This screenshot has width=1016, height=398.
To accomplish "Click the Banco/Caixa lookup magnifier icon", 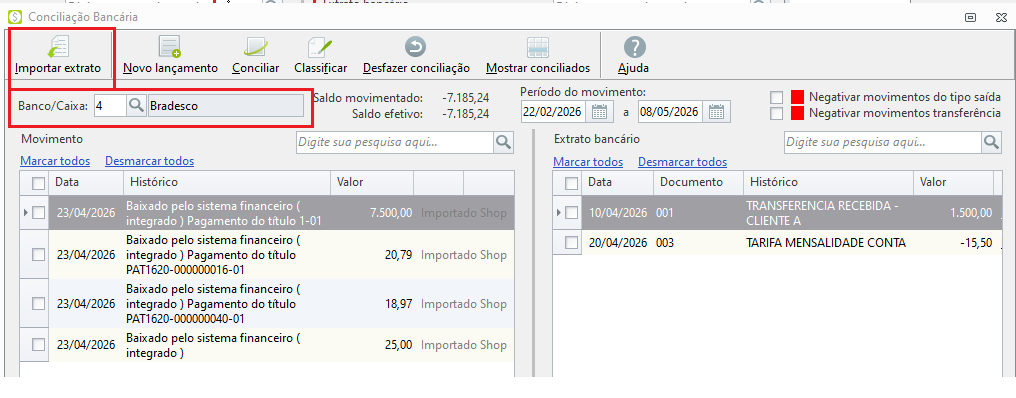I will click(x=136, y=106).
